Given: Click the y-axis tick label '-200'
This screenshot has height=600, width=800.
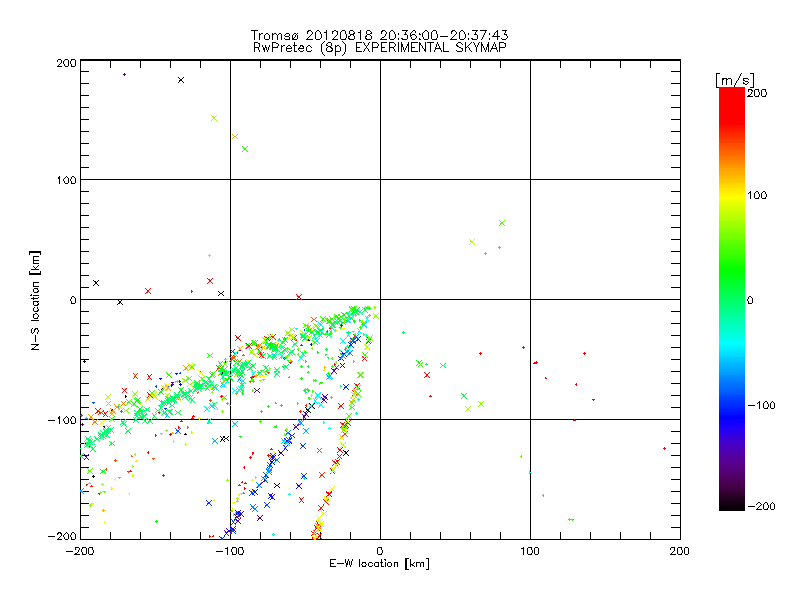Looking at the screenshot, I should (x=62, y=536).
